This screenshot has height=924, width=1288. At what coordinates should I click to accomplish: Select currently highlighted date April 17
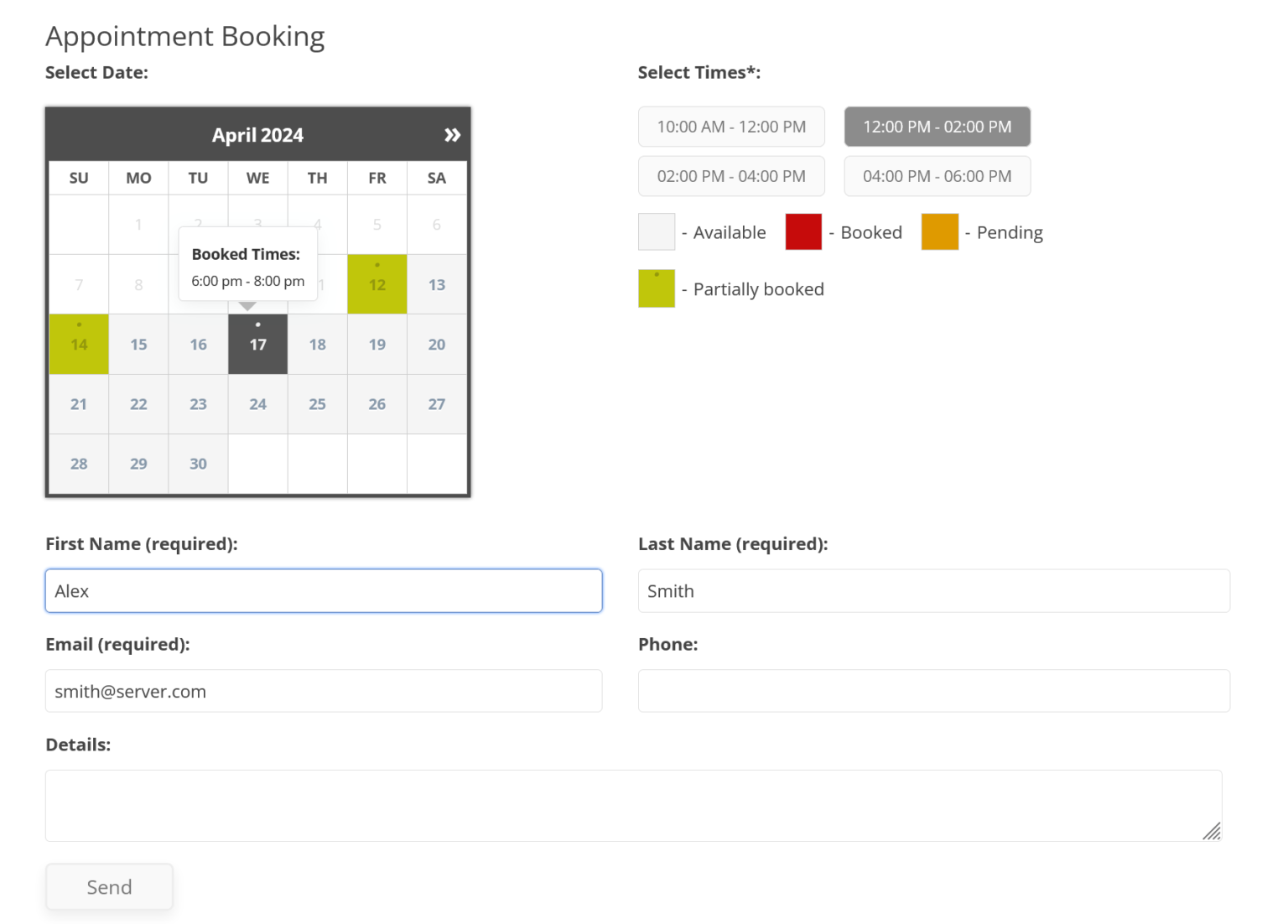257,344
